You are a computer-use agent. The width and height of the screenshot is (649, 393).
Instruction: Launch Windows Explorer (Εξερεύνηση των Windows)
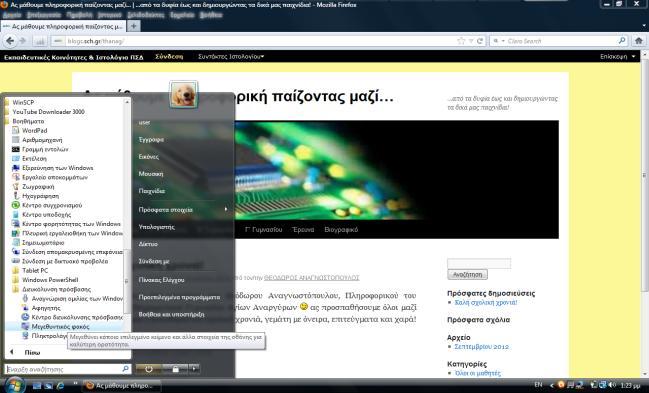coord(53,168)
